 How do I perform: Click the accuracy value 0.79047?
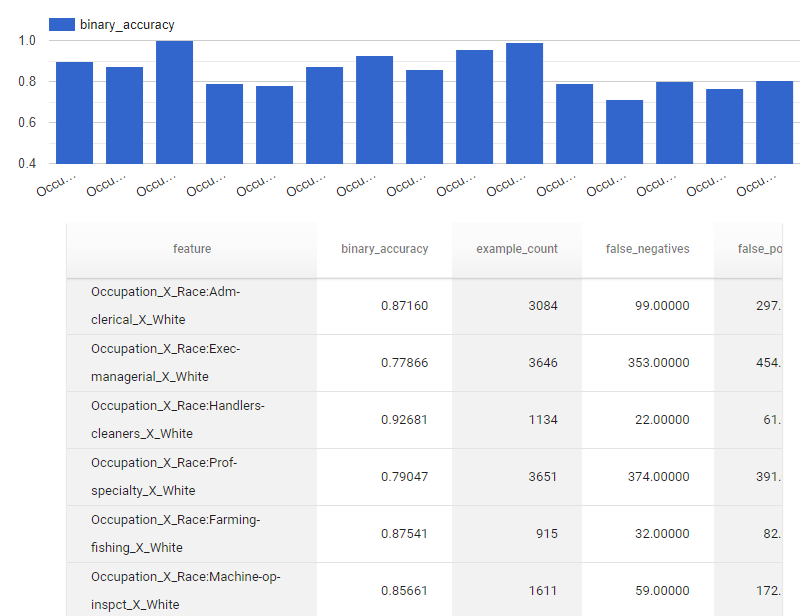[404, 477]
